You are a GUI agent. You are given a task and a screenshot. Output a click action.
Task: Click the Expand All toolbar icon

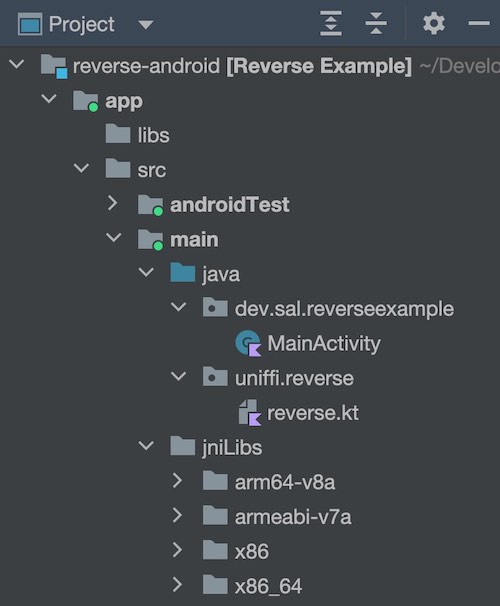tap(331, 24)
